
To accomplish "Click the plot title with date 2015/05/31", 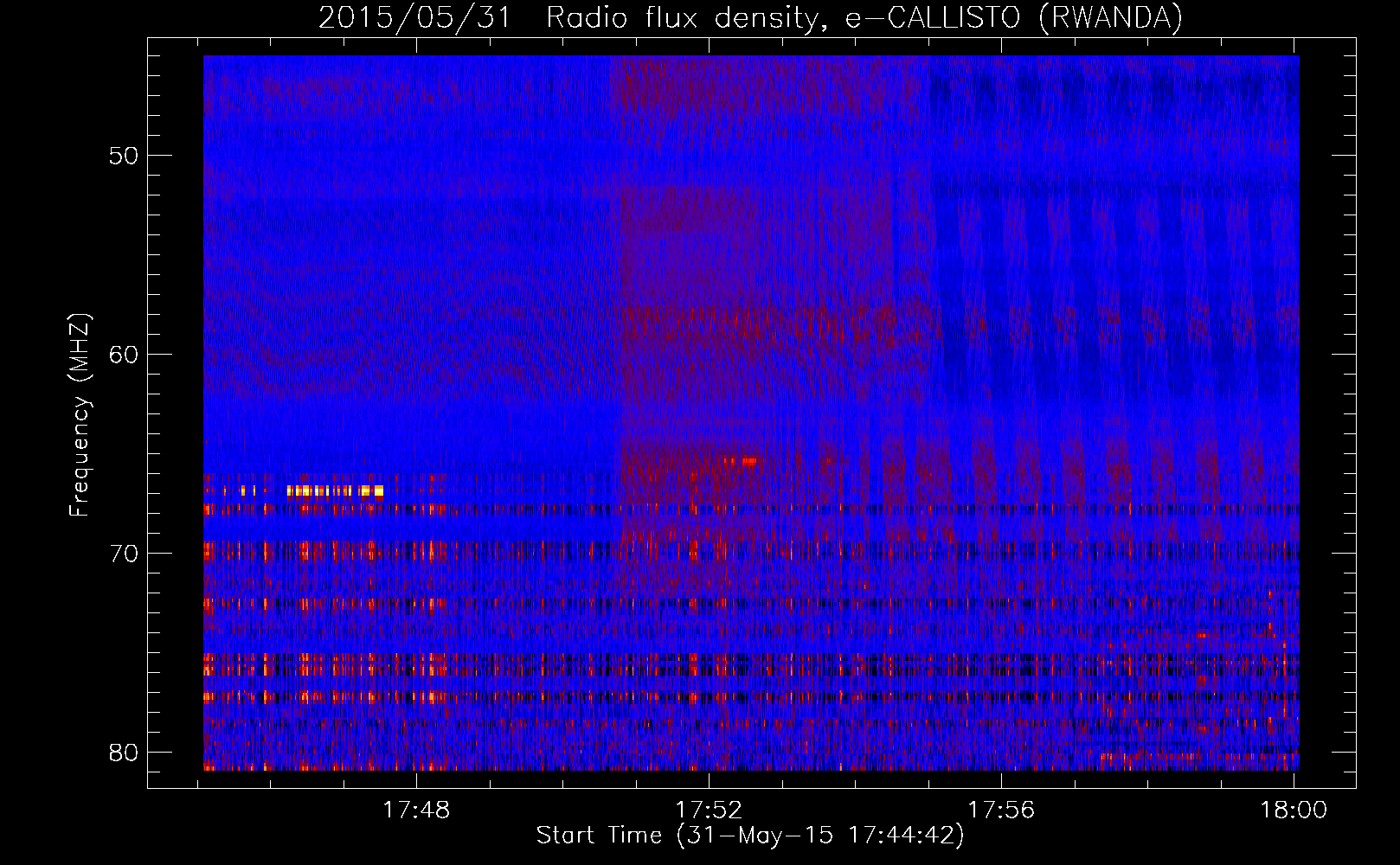I will tap(750, 17).
